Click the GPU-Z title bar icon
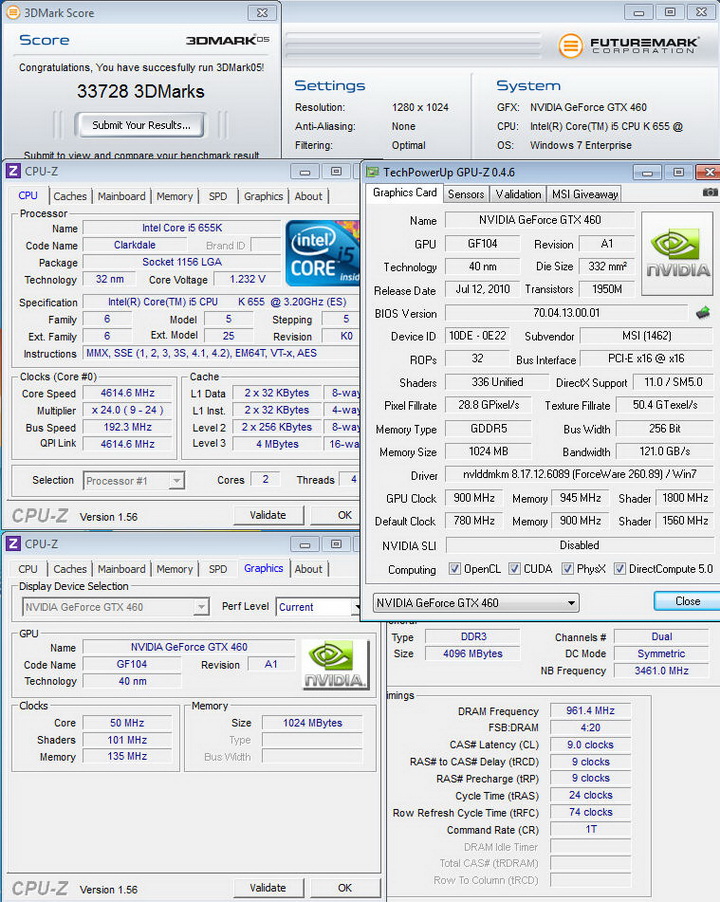 point(373,172)
